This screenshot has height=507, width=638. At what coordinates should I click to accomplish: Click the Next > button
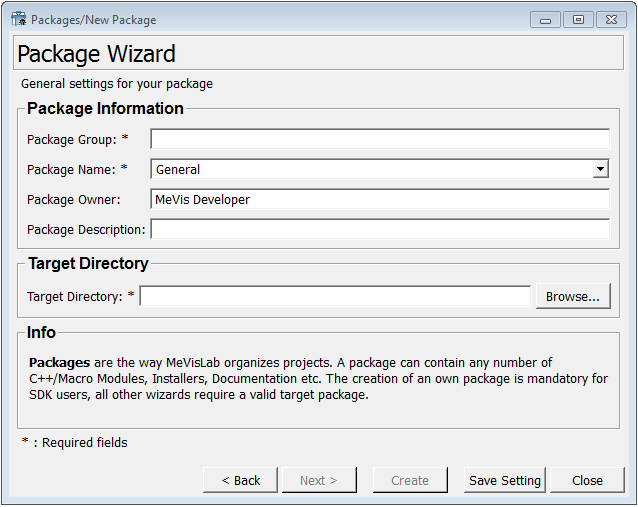318,480
